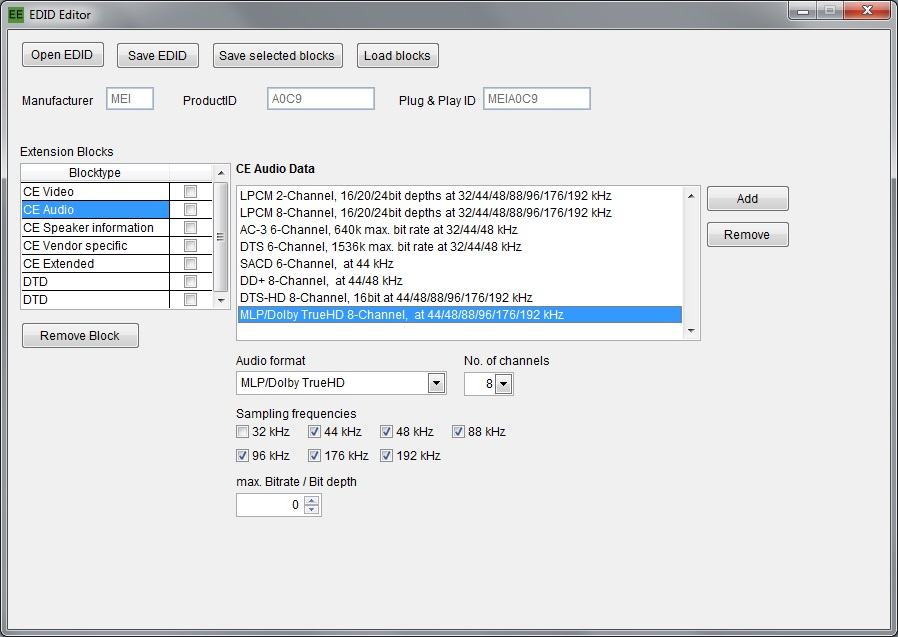Click the Blocktype column header
This screenshot has width=898, height=637.
pos(95,173)
